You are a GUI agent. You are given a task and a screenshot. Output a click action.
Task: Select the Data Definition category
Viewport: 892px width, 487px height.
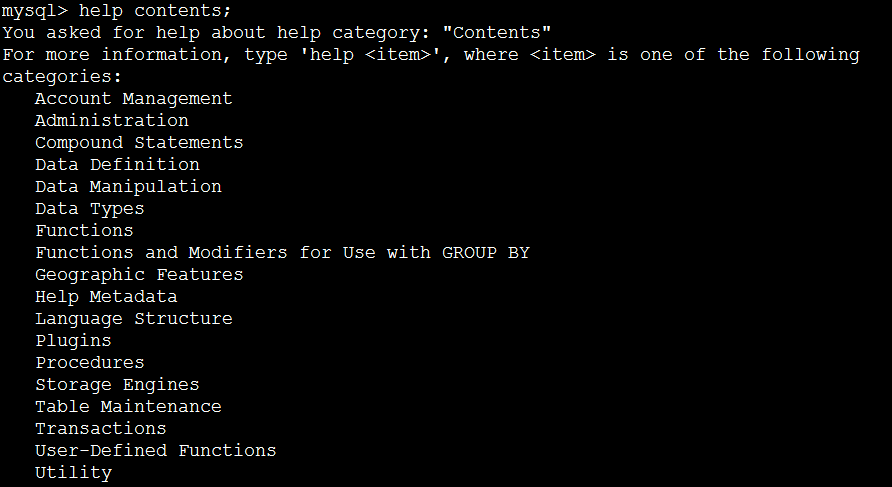click(117, 164)
